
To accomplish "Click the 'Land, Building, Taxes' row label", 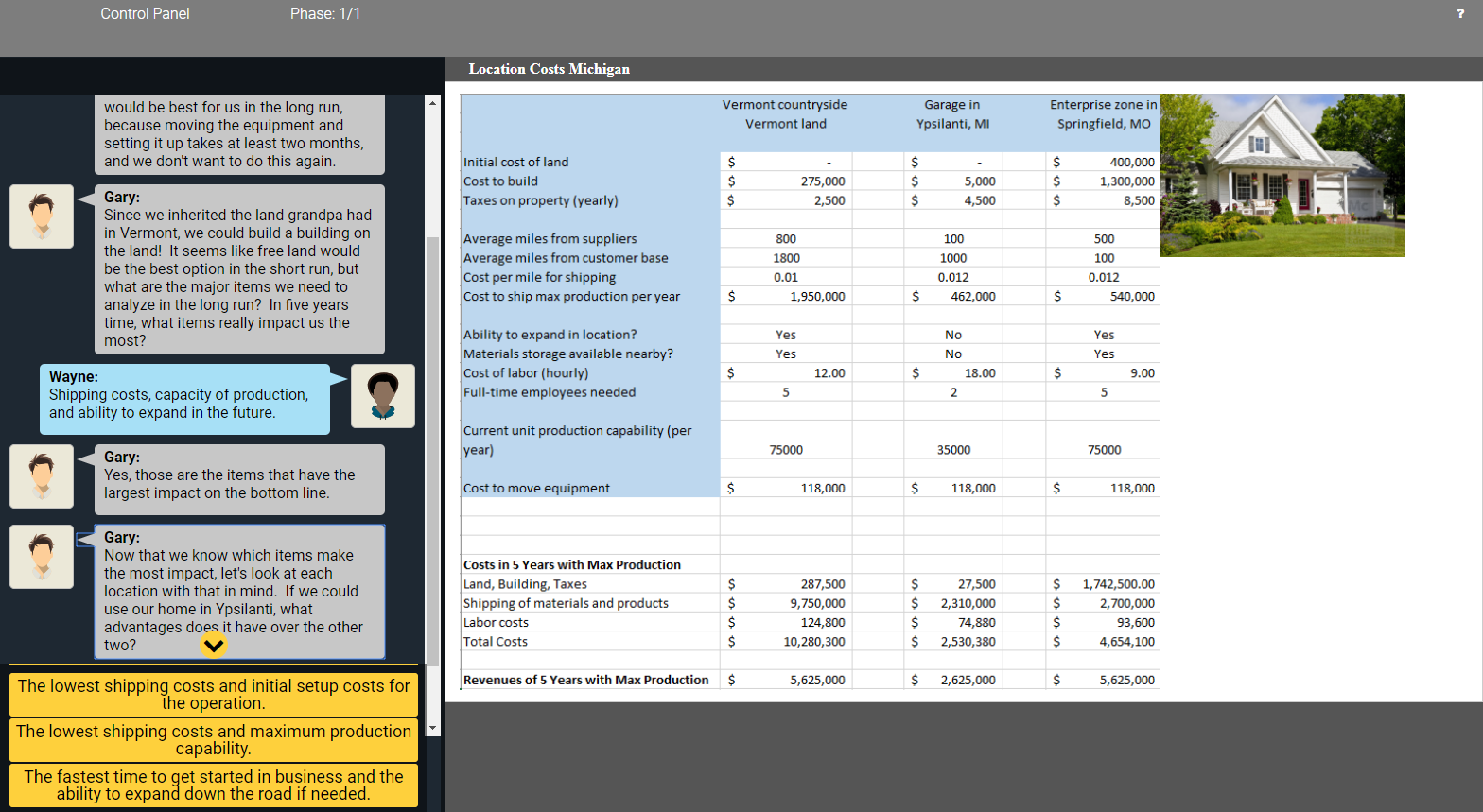I will tap(525, 584).
